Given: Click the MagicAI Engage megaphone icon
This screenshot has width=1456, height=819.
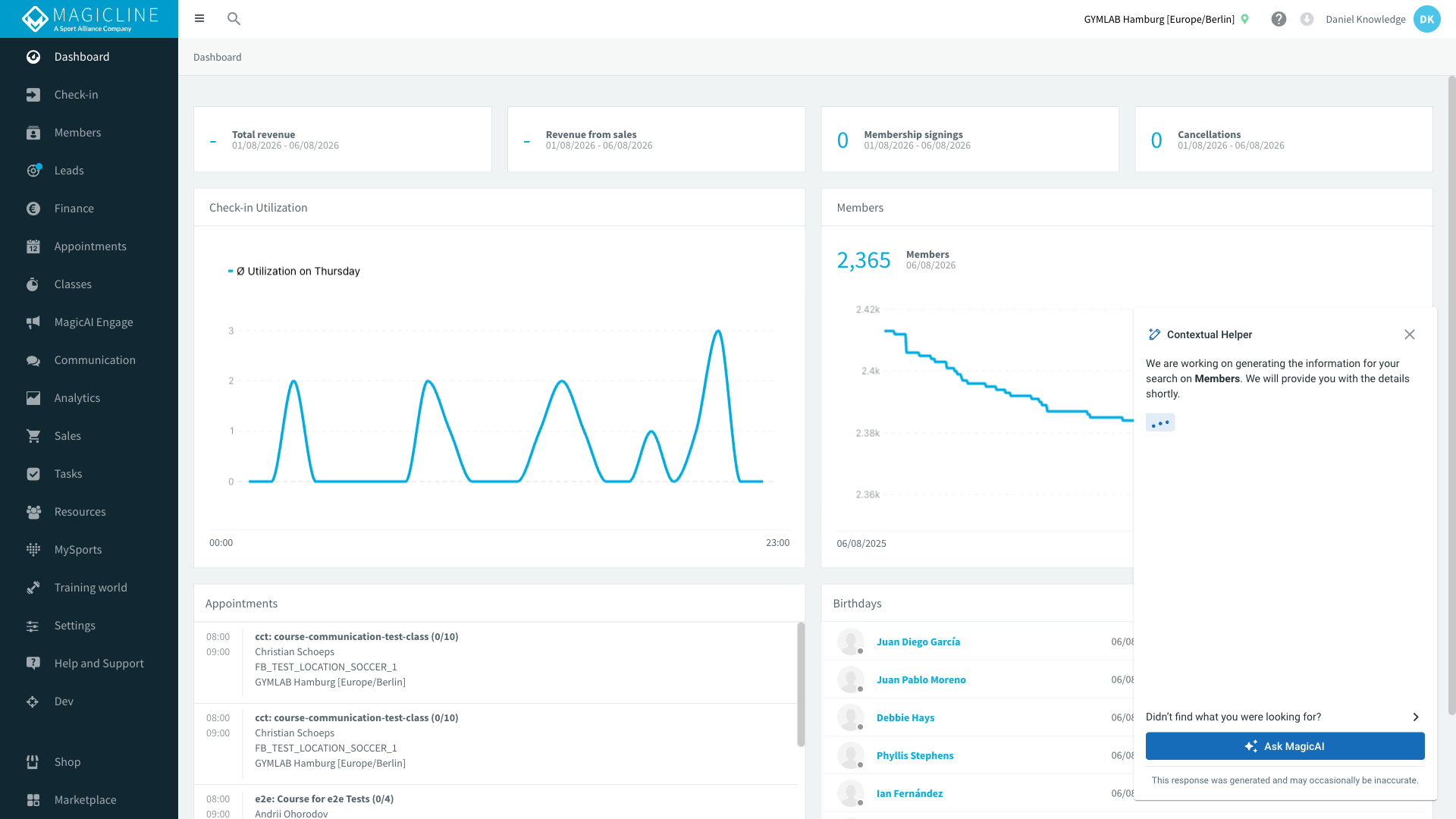Looking at the screenshot, I should (33, 322).
